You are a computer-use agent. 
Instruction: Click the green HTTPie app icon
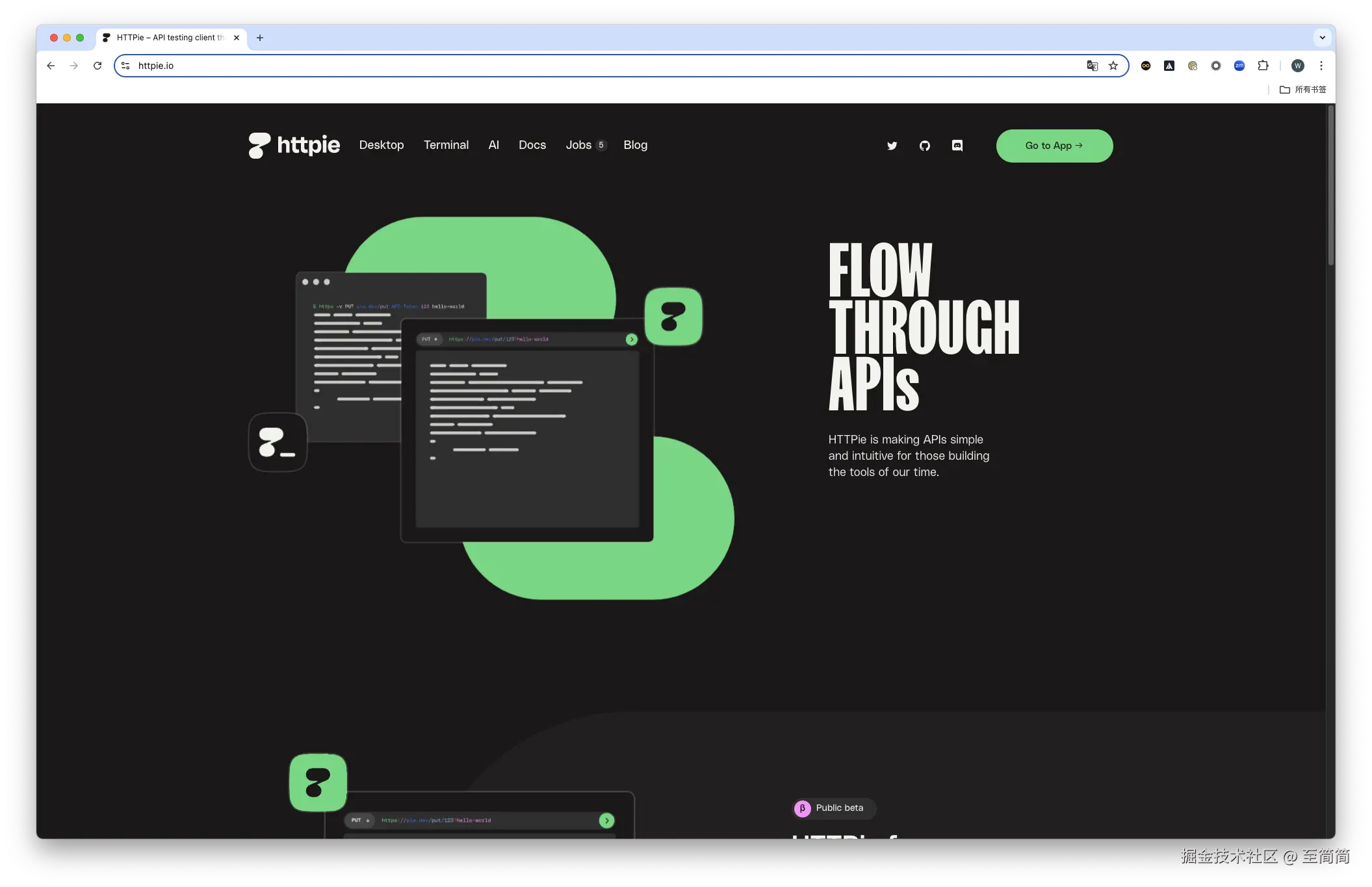click(673, 316)
